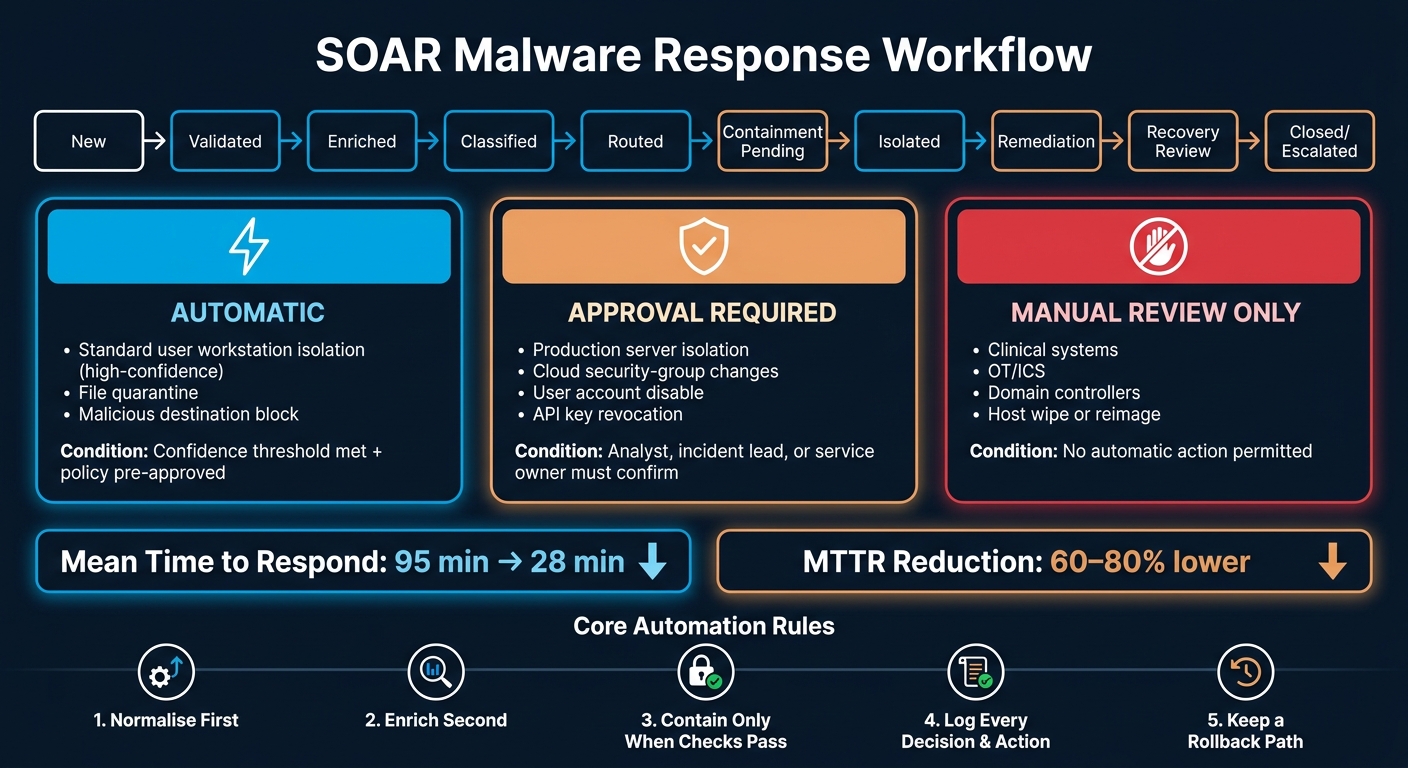The width and height of the screenshot is (1408, 768).
Task: Click '5. Keep a Rollback Path' label
Action: pos(1245,731)
